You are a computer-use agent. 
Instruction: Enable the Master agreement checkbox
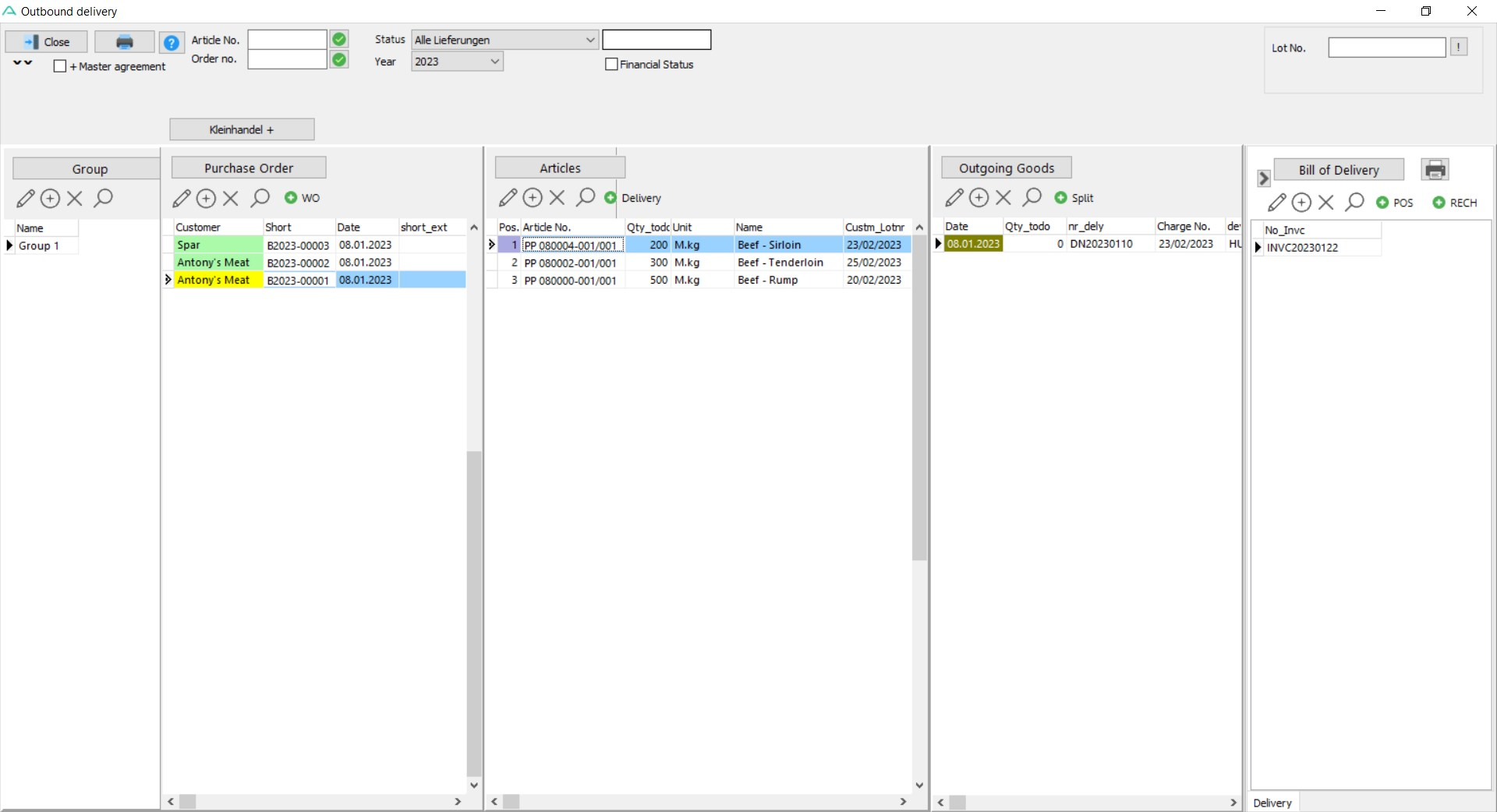[x=60, y=67]
